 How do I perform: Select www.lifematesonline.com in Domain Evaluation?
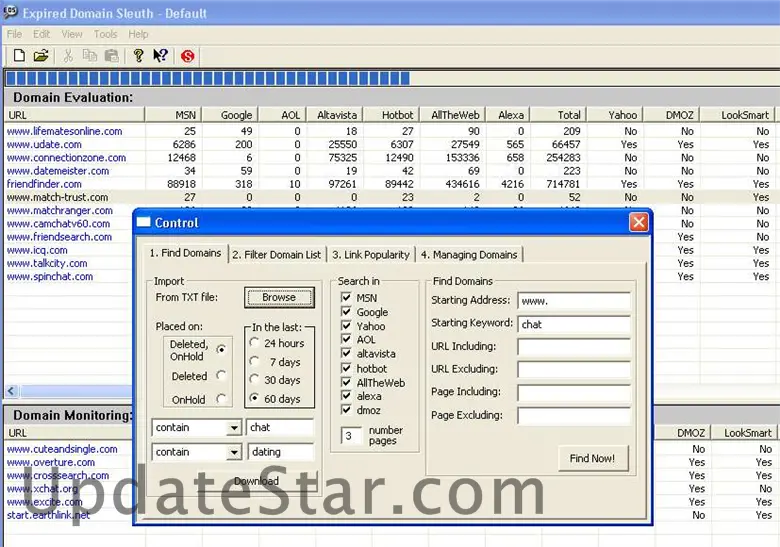pyautogui.click(x=64, y=131)
